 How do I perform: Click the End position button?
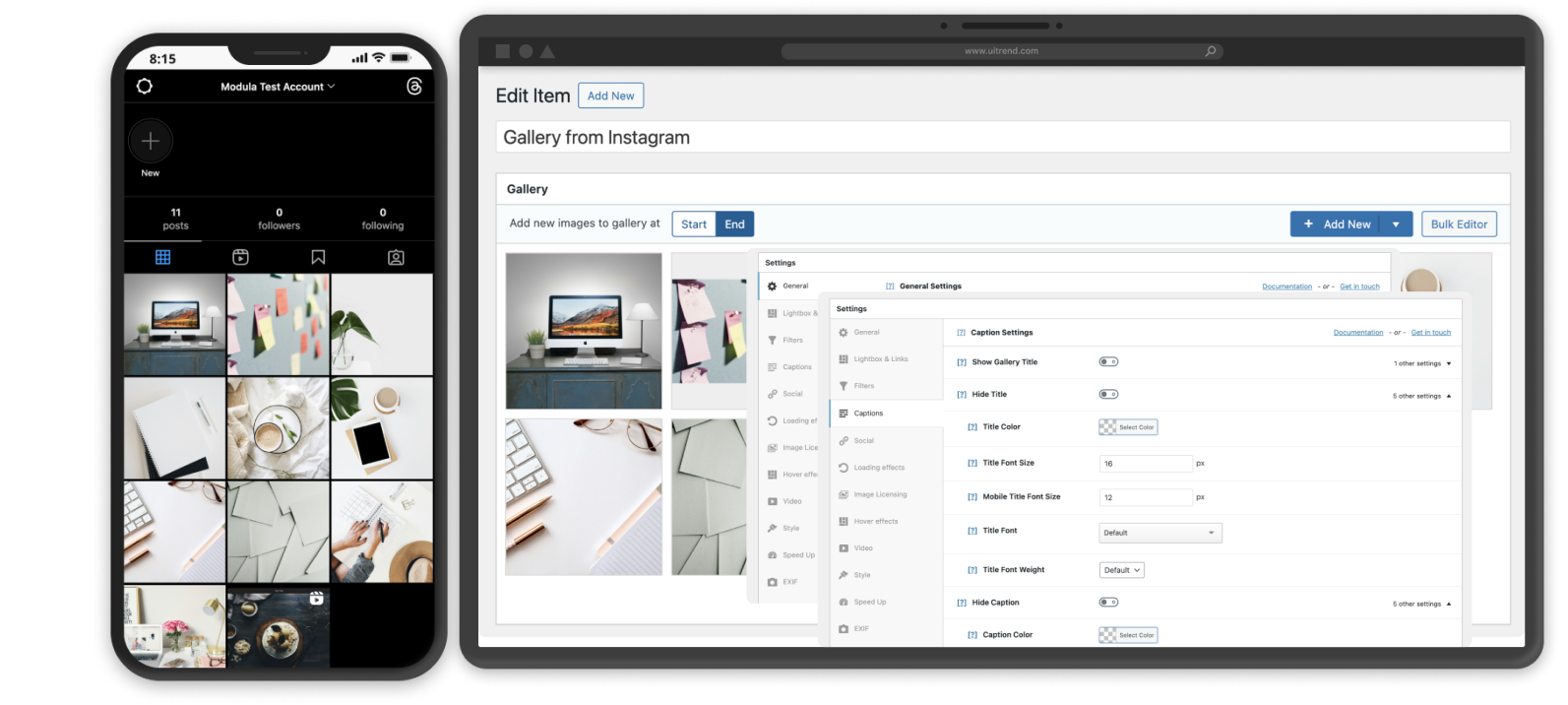point(734,224)
